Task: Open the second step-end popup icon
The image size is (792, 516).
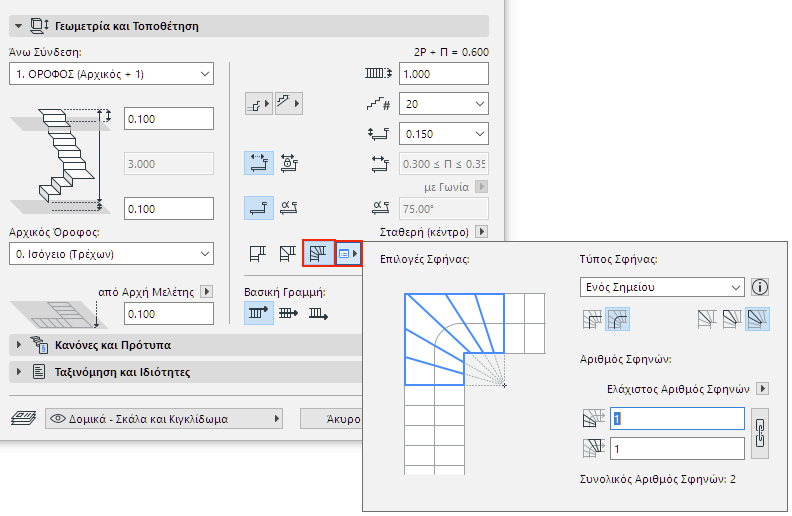Action: [288, 104]
